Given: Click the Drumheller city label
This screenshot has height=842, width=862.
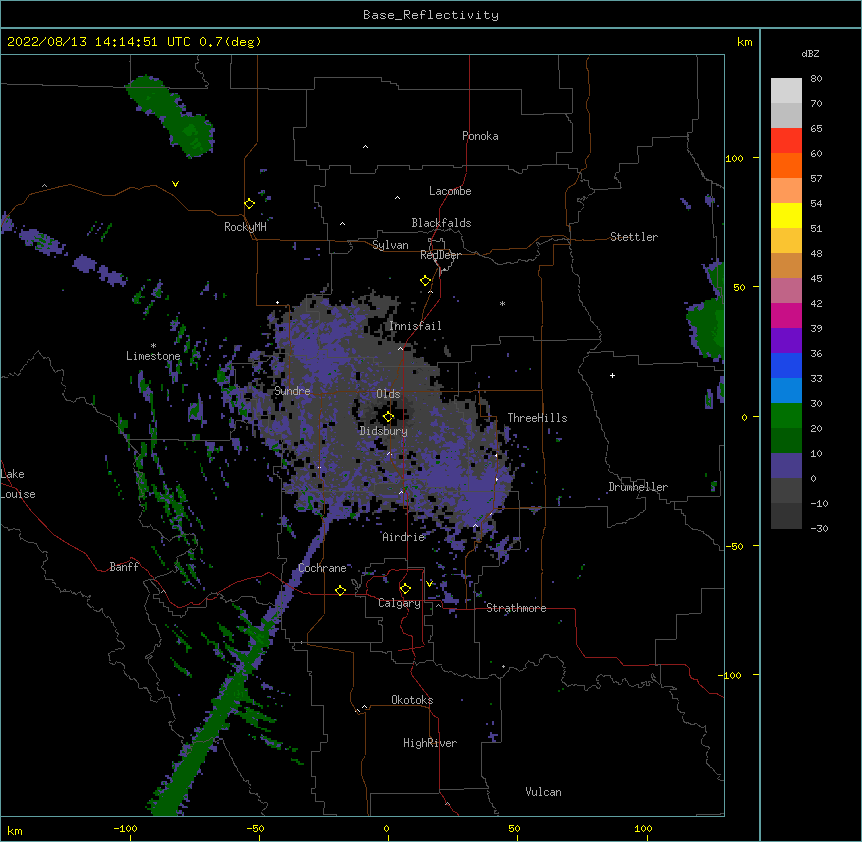Looking at the screenshot, I should [638, 487].
